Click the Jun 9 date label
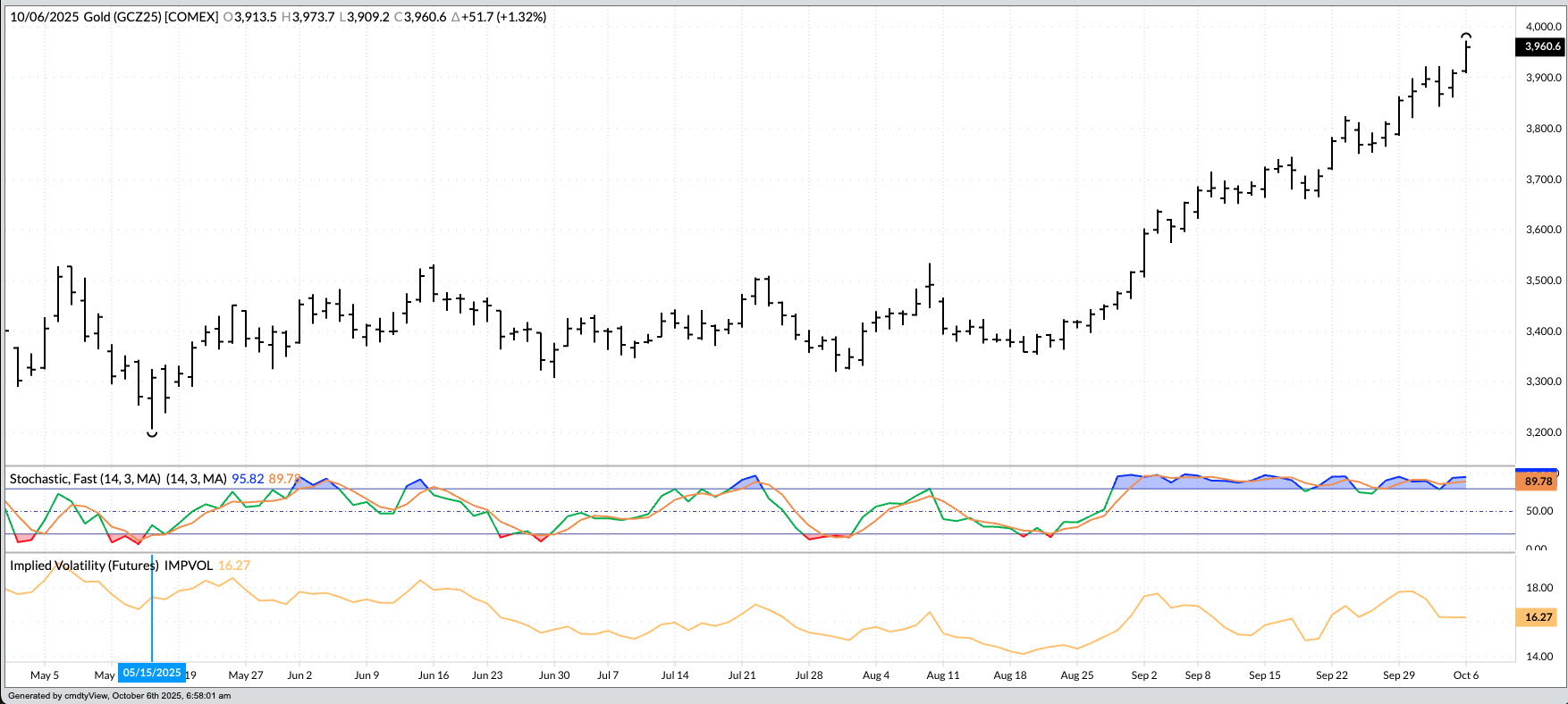1568x704 pixels. [367, 675]
